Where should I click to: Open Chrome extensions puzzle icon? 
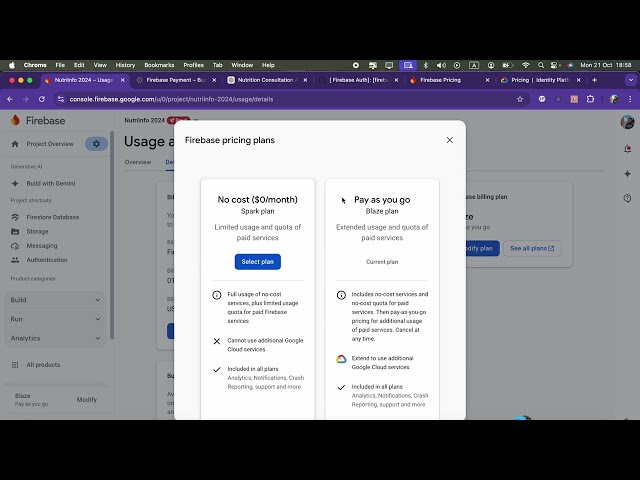click(590, 99)
